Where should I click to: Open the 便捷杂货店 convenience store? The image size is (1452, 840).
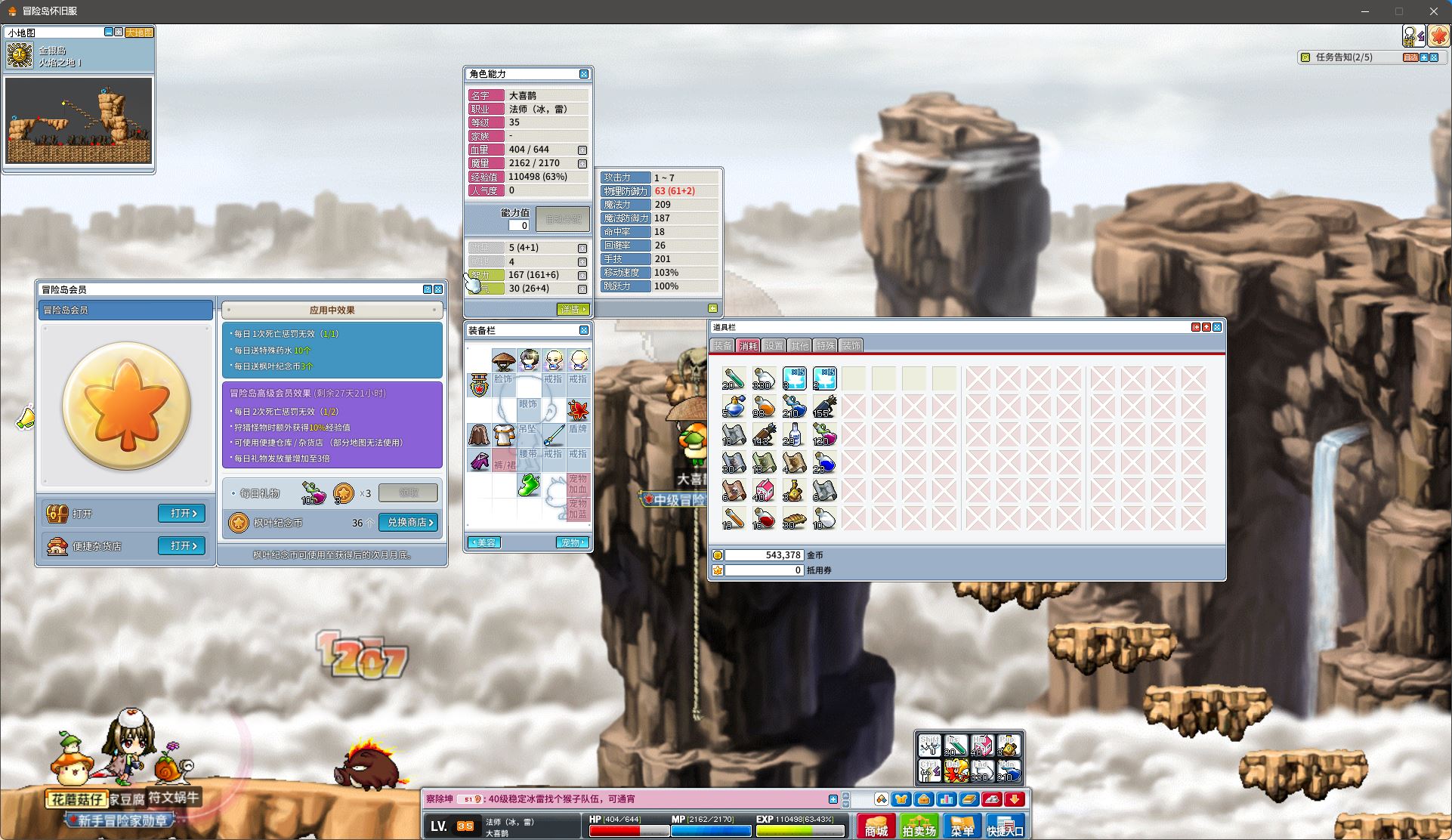tap(182, 545)
